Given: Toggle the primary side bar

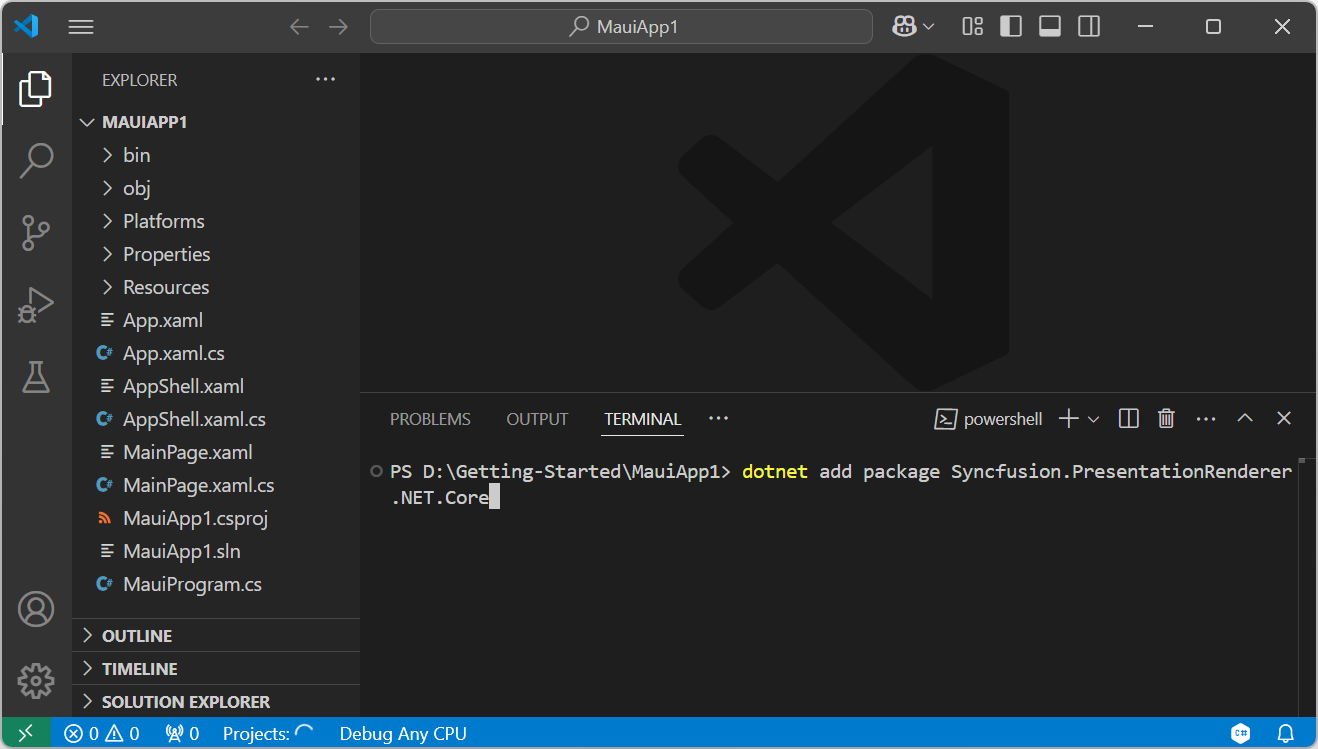Looking at the screenshot, I should [1011, 27].
